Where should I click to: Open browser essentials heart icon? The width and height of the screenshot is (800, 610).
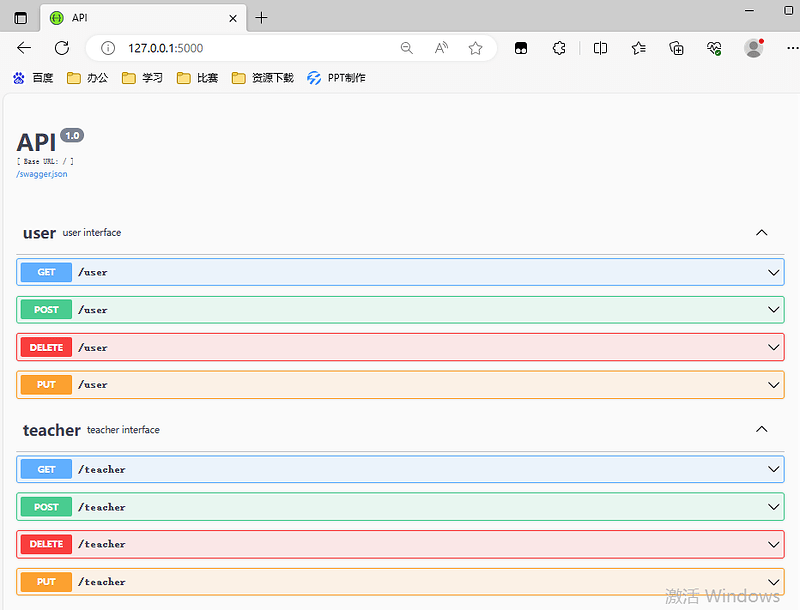[x=714, y=48]
